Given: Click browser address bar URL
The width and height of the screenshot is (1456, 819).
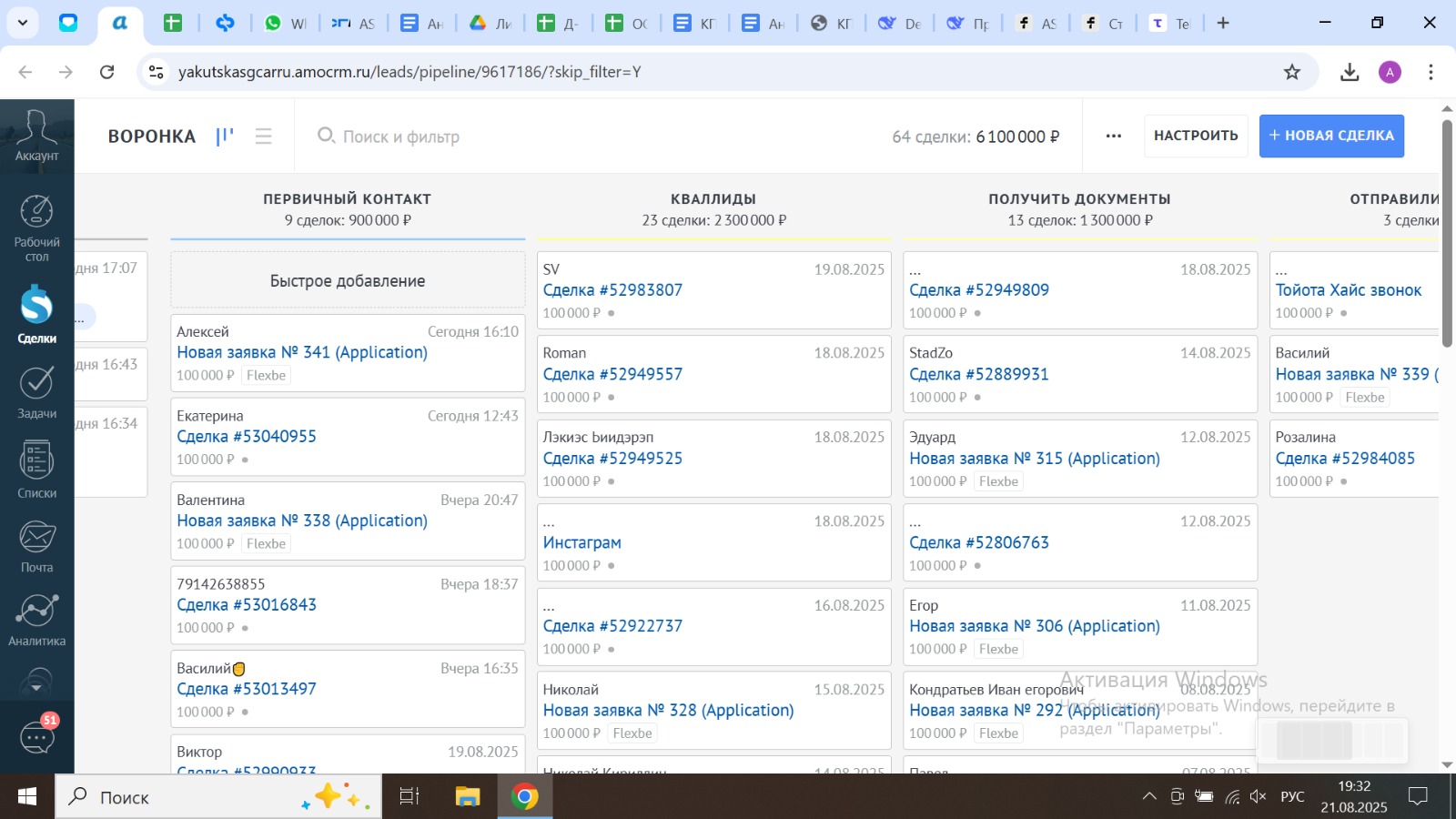Looking at the screenshot, I should click(409, 72).
